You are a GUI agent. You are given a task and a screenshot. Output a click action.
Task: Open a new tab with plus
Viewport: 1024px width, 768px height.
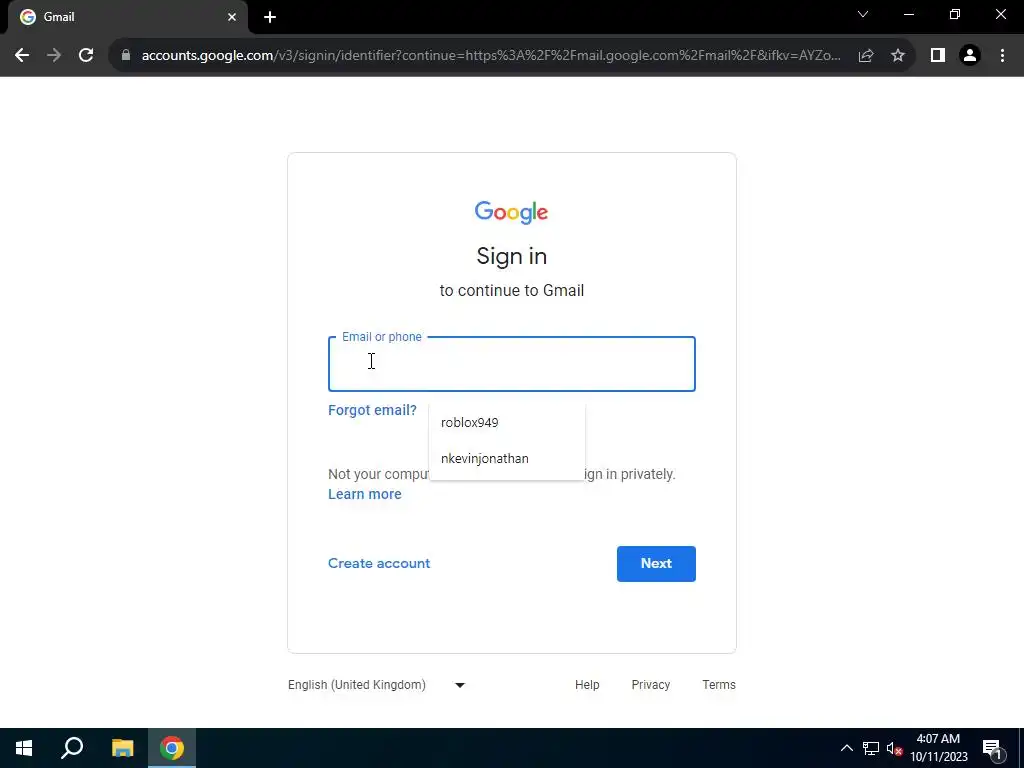pos(270,18)
